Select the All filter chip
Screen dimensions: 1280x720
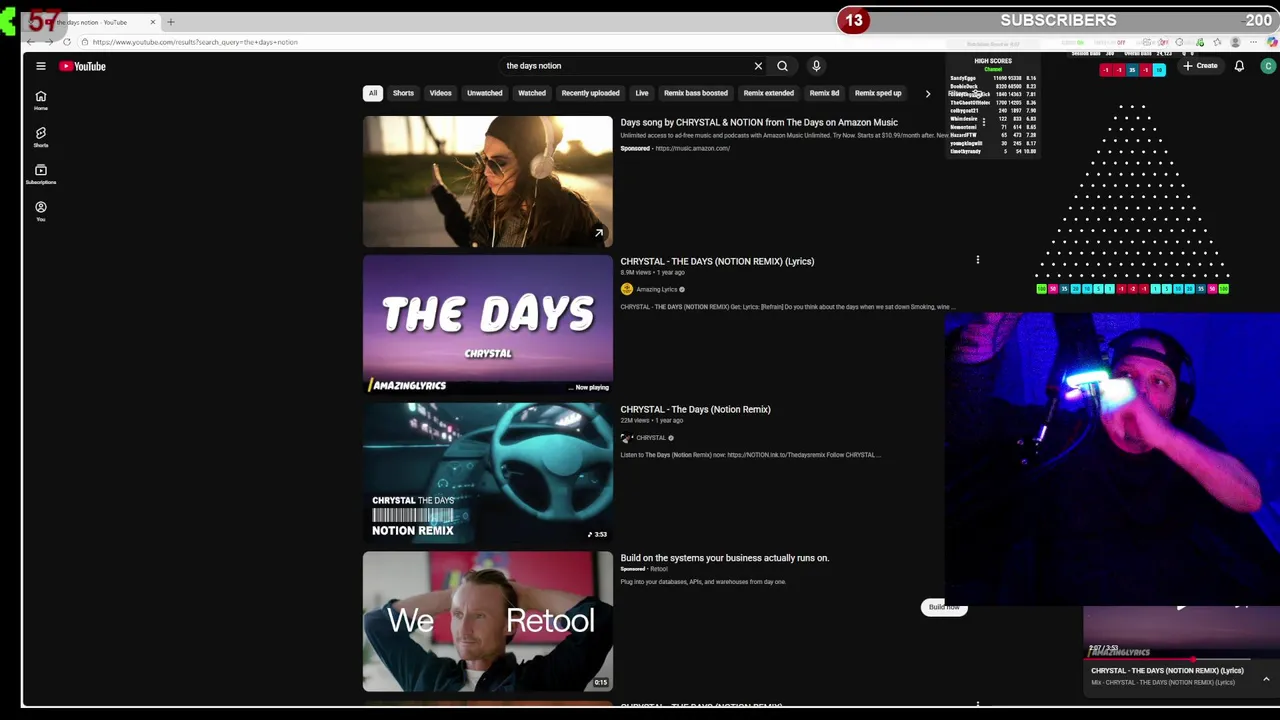point(373,93)
